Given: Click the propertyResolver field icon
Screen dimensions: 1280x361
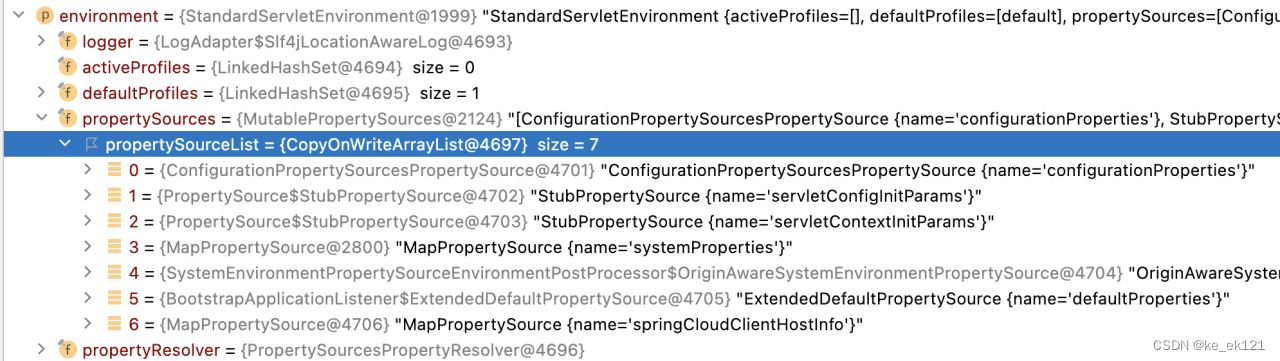Looking at the screenshot, I should pyautogui.click(x=68, y=349).
